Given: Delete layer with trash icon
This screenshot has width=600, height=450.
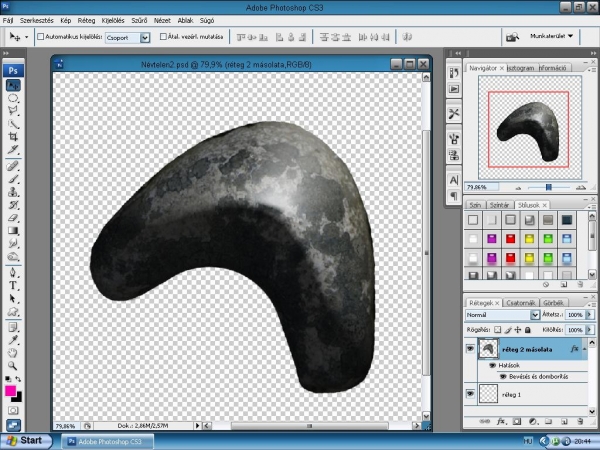Looking at the screenshot, I should [580, 422].
